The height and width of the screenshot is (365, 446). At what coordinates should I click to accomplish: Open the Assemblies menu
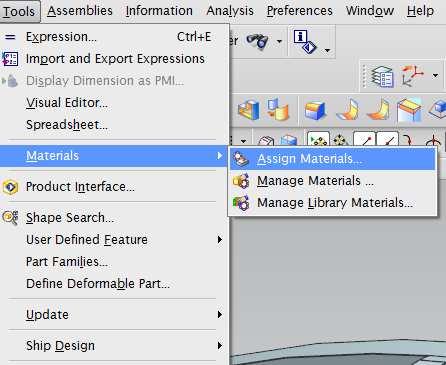pyautogui.click(x=80, y=11)
